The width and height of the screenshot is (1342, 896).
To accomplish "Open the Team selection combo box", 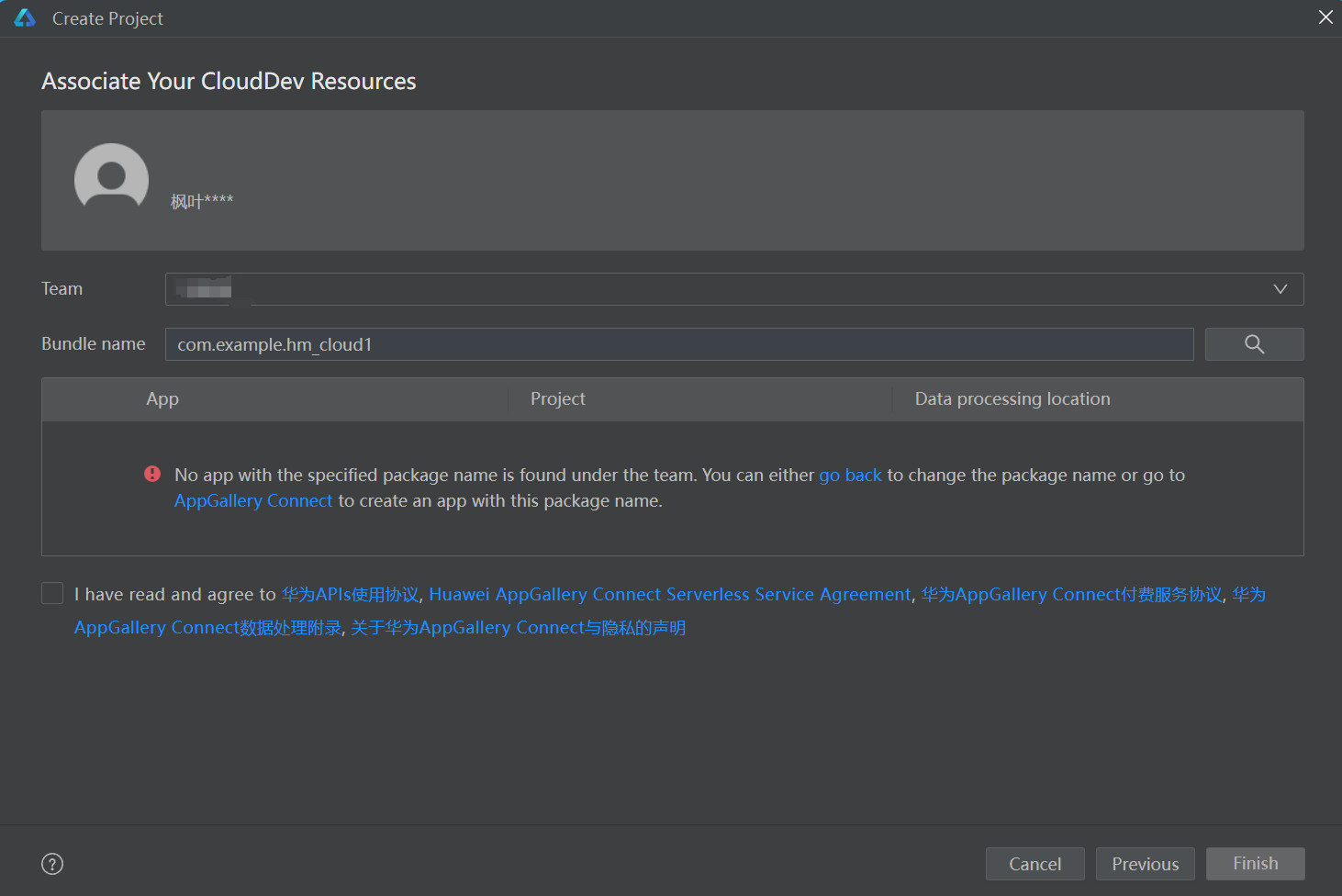I will 716,289.
